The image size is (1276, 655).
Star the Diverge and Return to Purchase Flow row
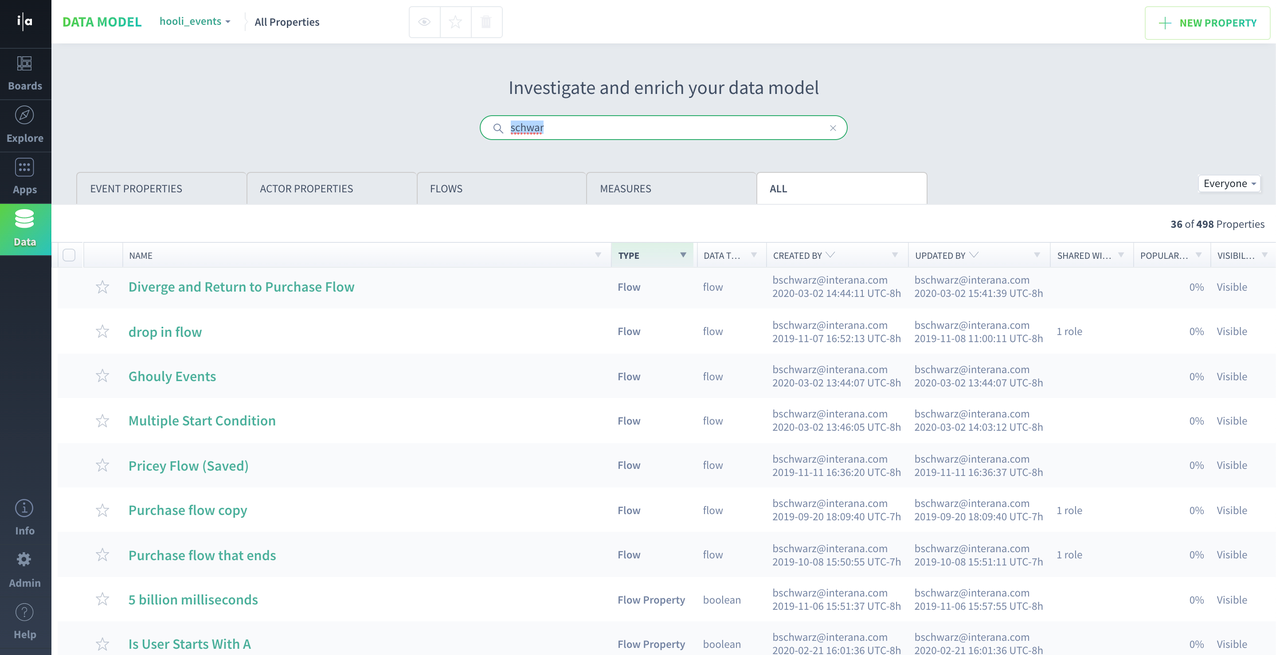click(x=102, y=287)
